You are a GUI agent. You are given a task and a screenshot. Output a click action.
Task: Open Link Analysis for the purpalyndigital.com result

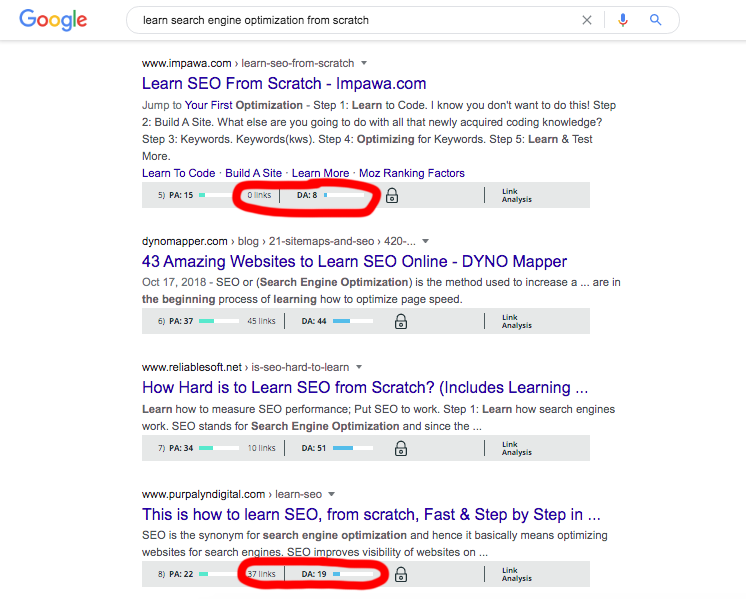coord(517,574)
